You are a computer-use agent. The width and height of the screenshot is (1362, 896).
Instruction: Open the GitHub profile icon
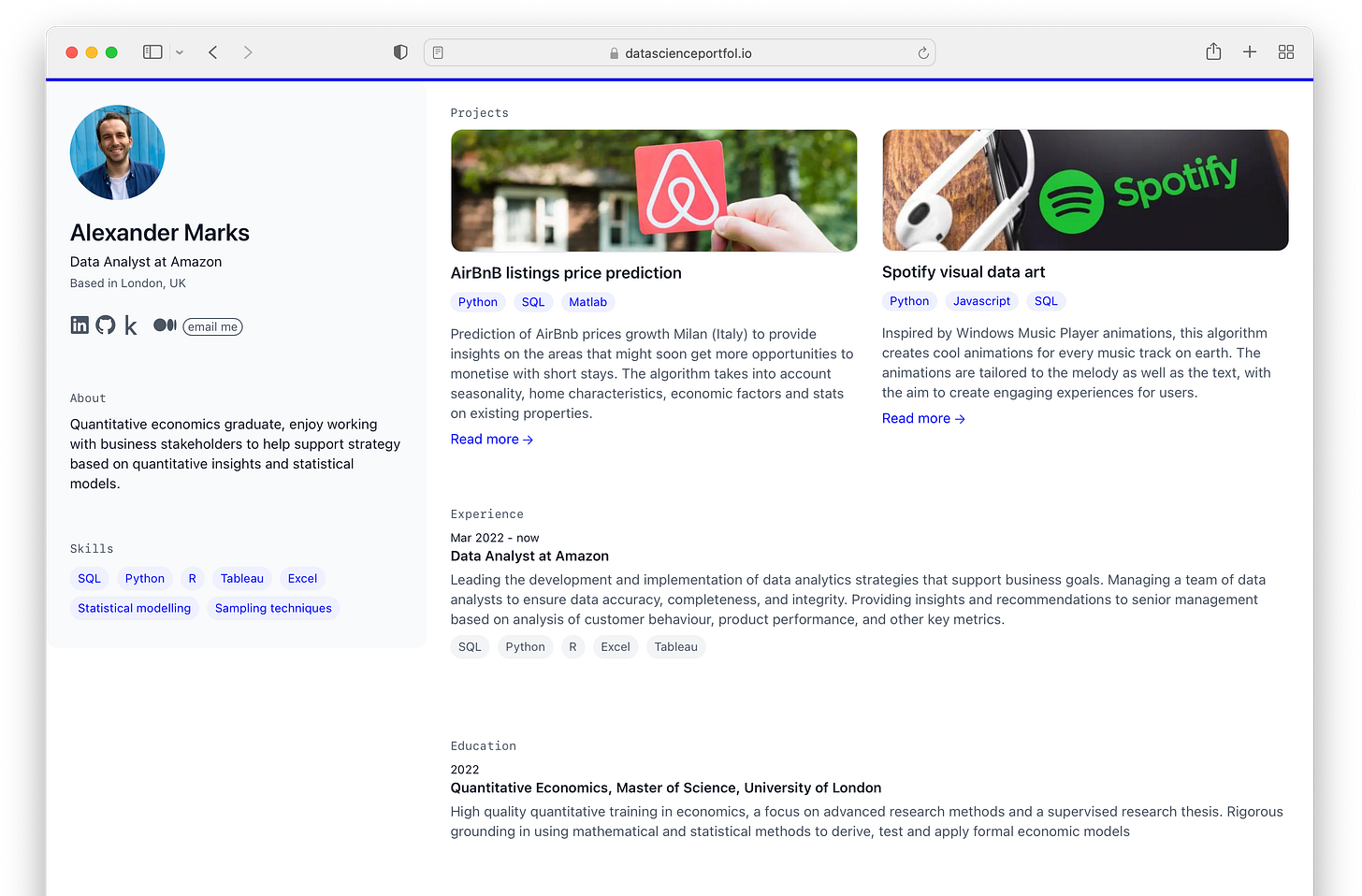tap(106, 325)
